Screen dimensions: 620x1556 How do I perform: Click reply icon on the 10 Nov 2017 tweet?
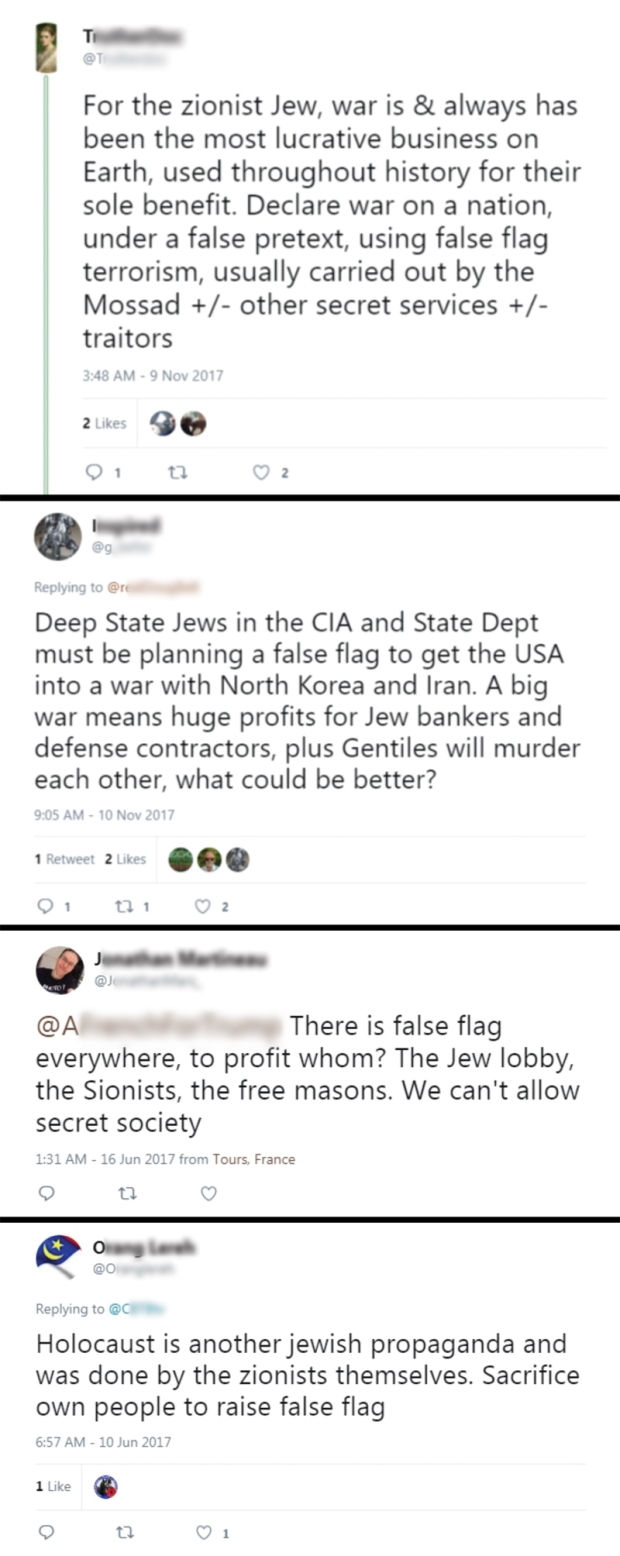pyautogui.click(x=45, y=906)
